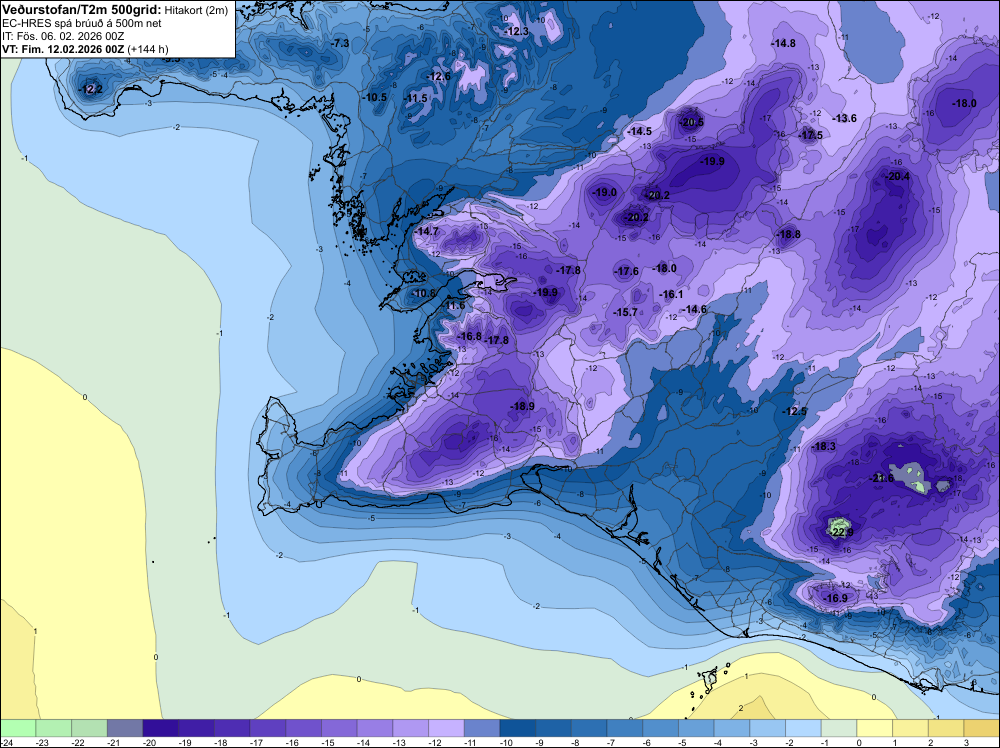Screen dimensions: 1000x748
Task: Click the '(+144 h)' forecast offset text
Action: pyautogui.click(x=148, y=49)
